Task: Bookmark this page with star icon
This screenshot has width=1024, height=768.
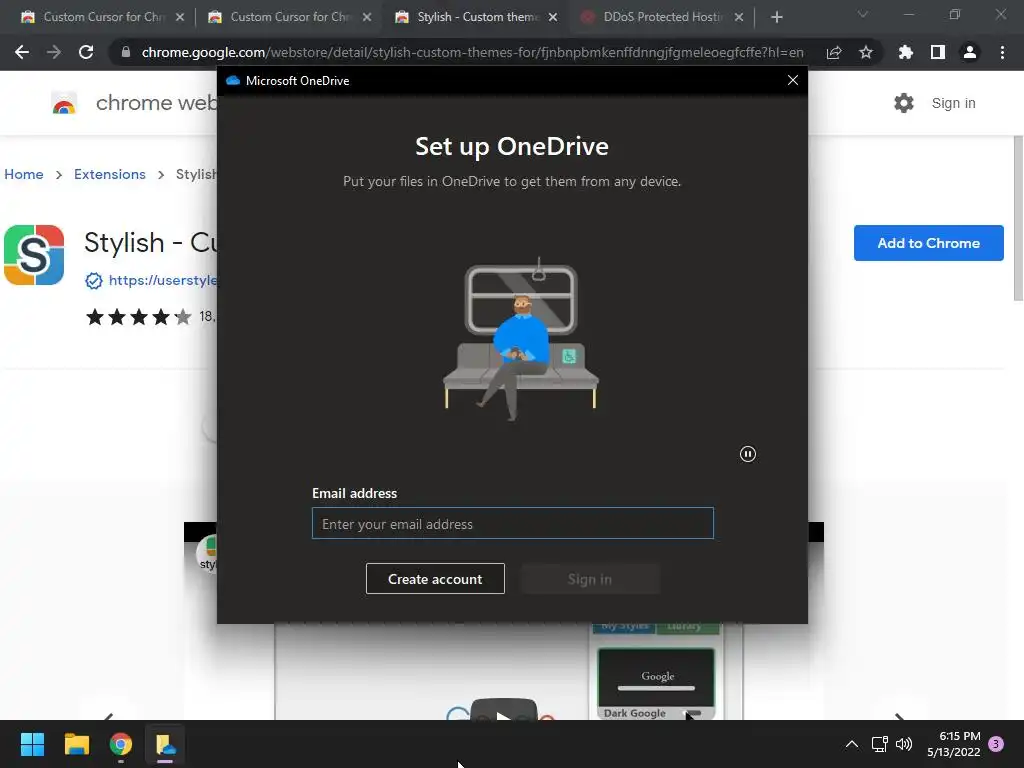Action: [866, 52]
